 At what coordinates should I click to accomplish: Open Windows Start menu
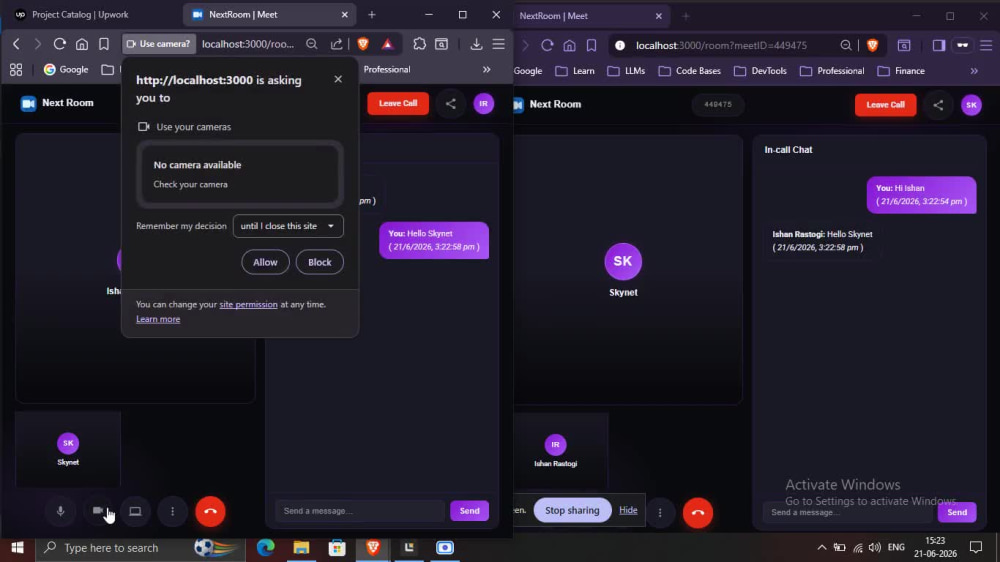coord(17,547)
